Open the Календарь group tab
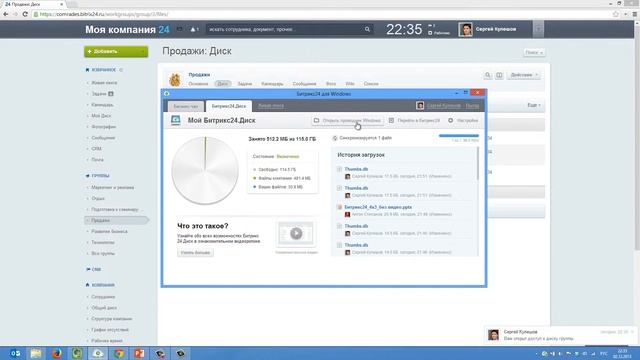Viewport: 640px width, 360px height. click(272, 84)
